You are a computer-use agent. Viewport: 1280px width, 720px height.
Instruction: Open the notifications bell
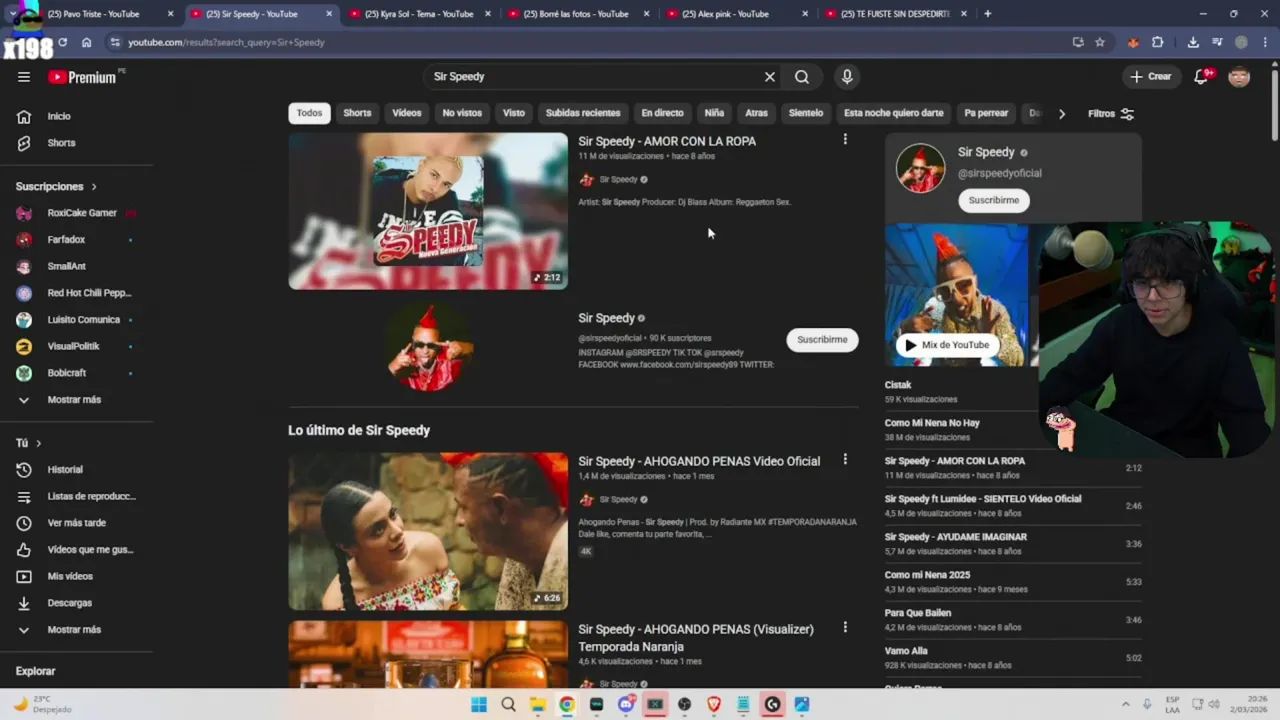point(1202,77)
